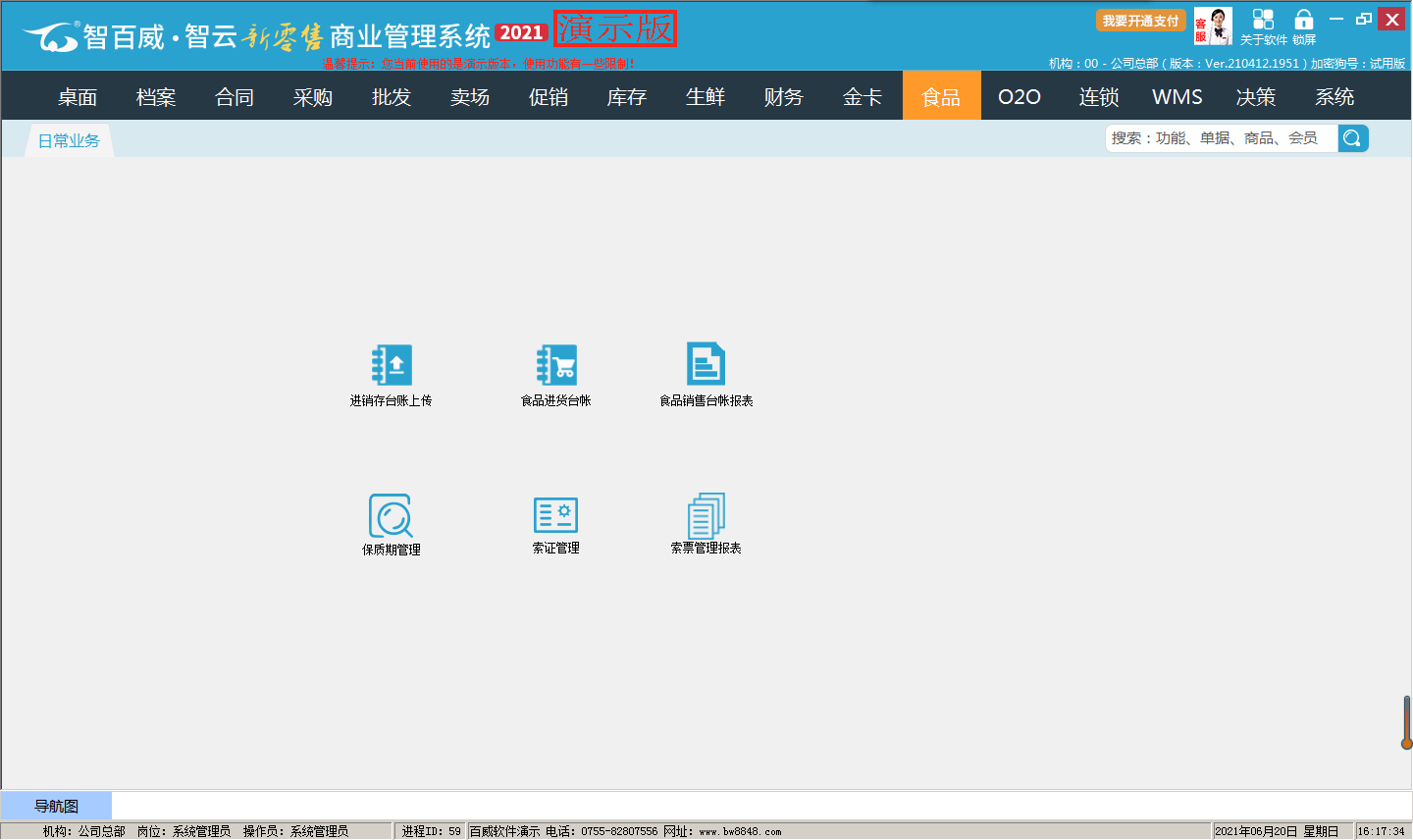Open the 食品销售台帐报表 icon
Viewport: 1413px width, 840px height.
pos(706,365)
